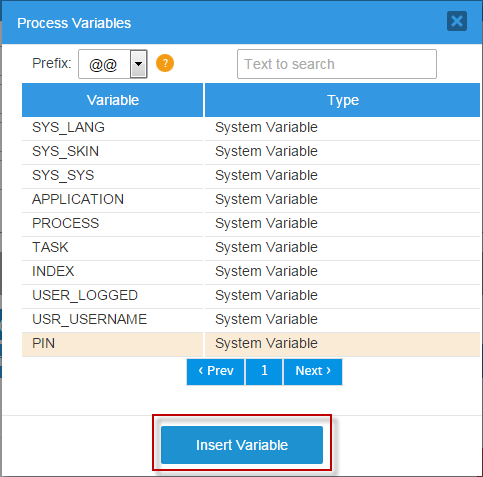
Task: Click the Prefix @@ combo box
Action: point(113,64)
